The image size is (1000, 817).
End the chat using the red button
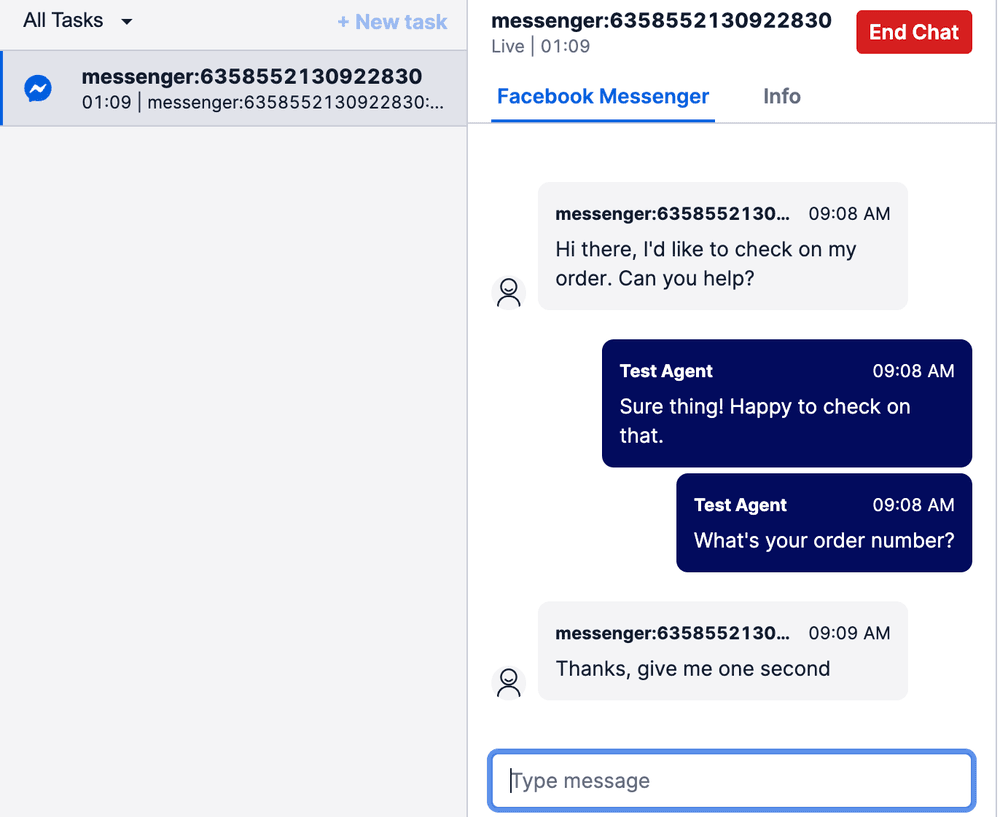913,32
